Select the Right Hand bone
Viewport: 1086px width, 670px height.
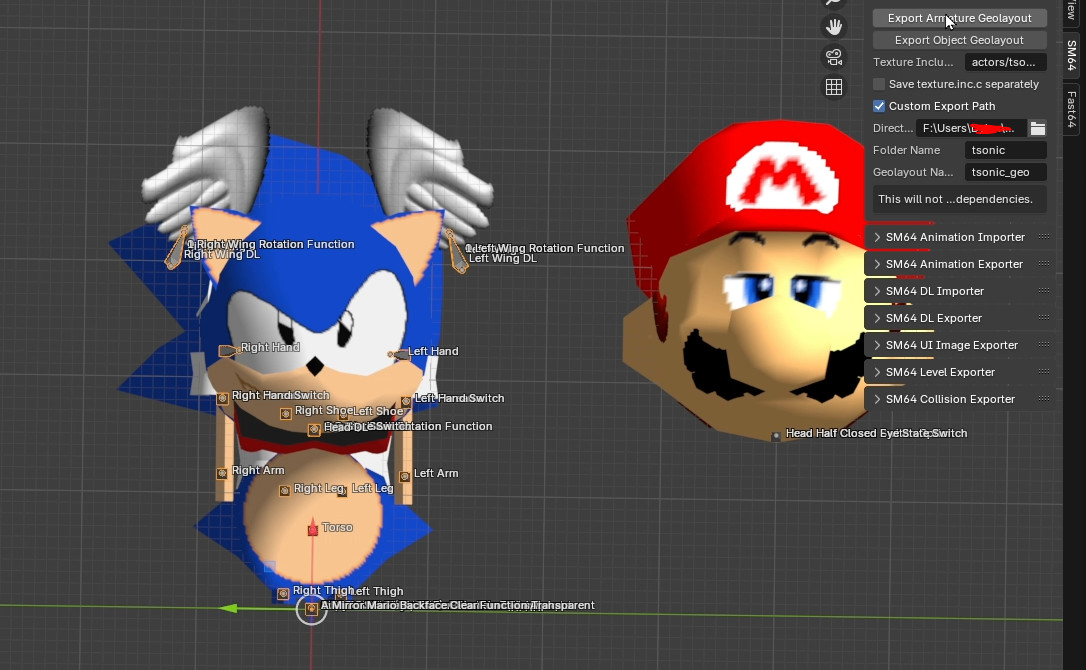coord(228,350)
